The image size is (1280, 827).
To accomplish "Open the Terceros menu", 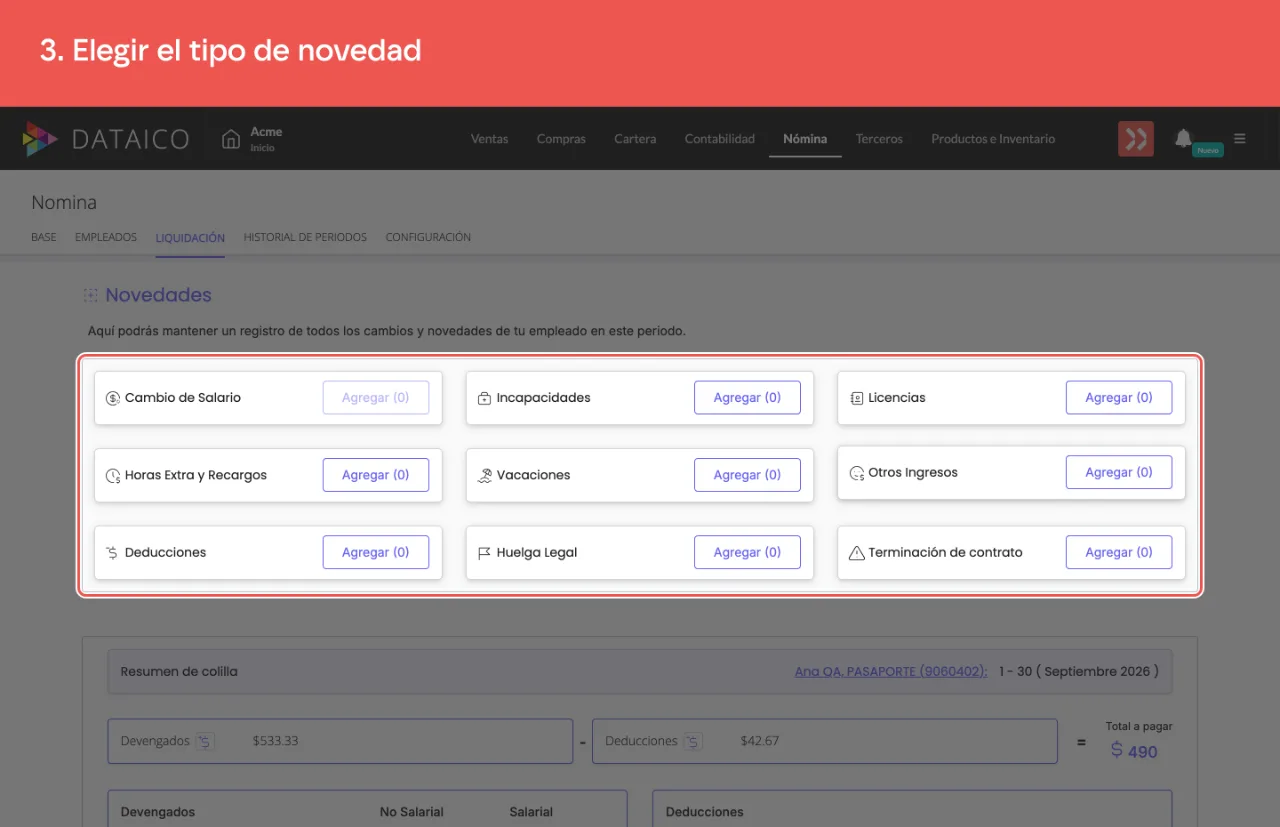I will (879, 139).
